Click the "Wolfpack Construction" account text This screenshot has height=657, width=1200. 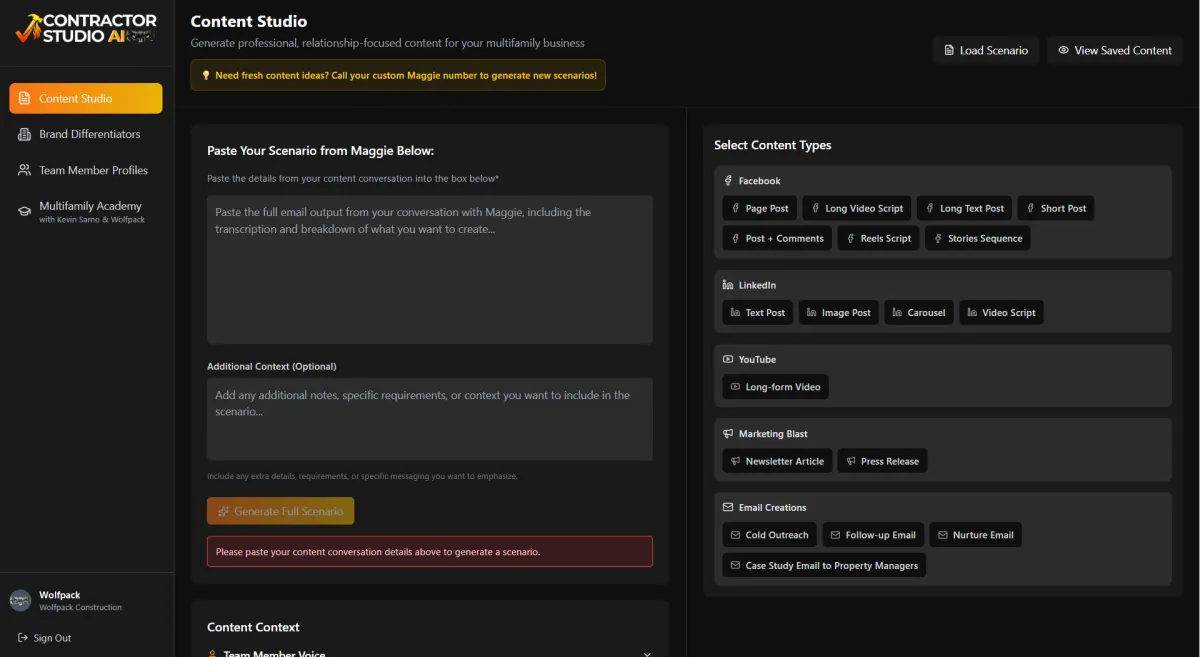80,607
